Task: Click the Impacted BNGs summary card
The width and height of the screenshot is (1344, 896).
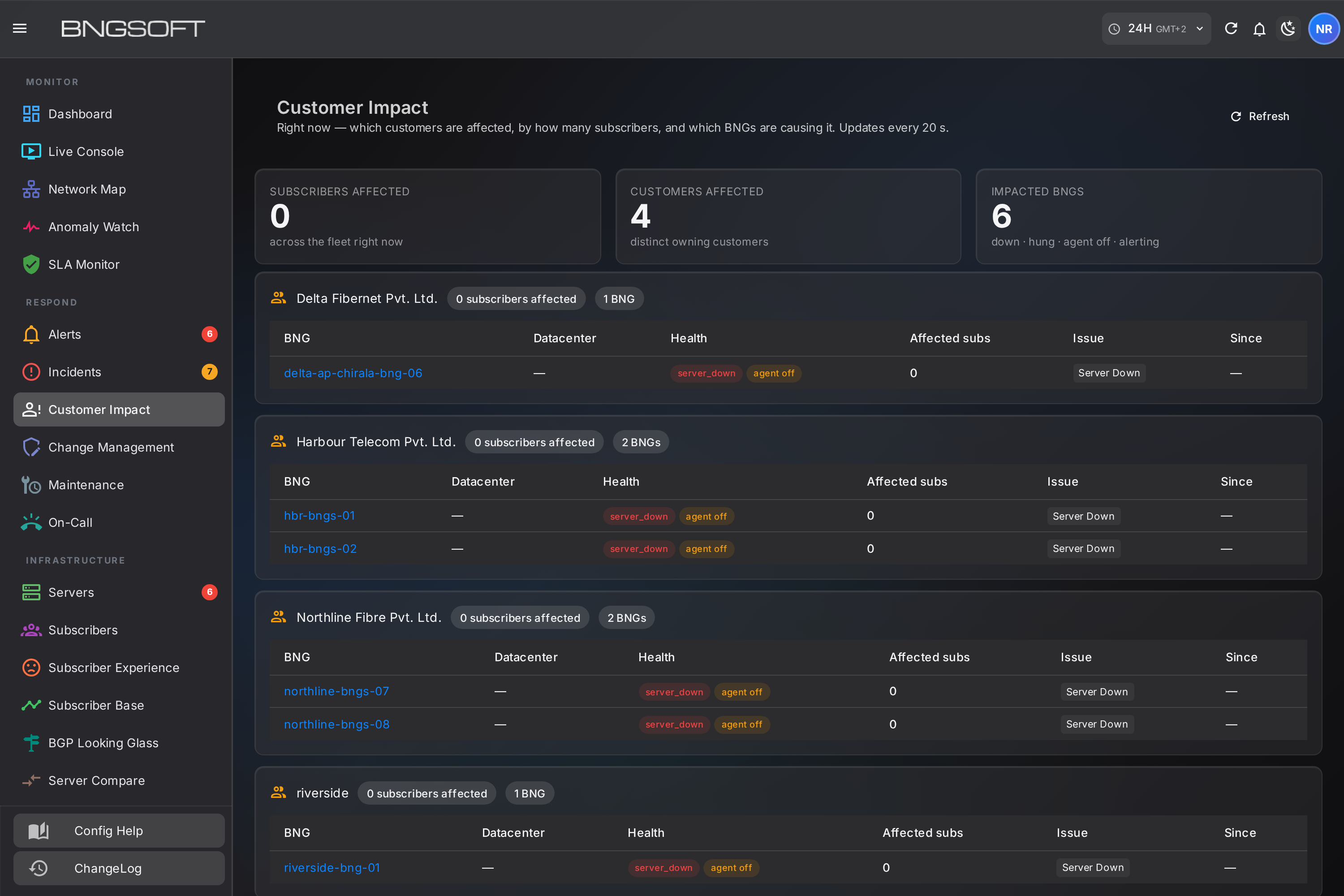Action: pyautogui.click(x=1149, y=216)
